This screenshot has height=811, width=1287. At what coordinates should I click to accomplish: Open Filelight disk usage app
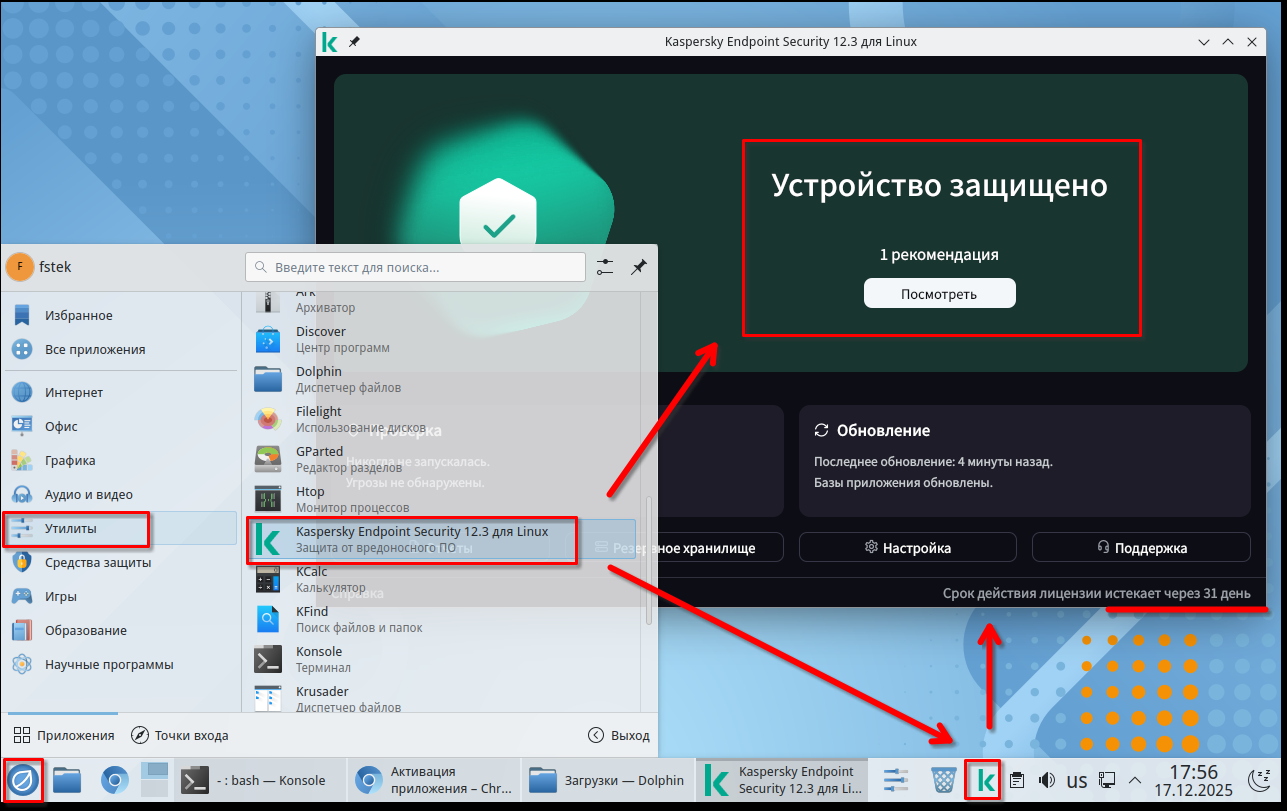coord(319,419)
